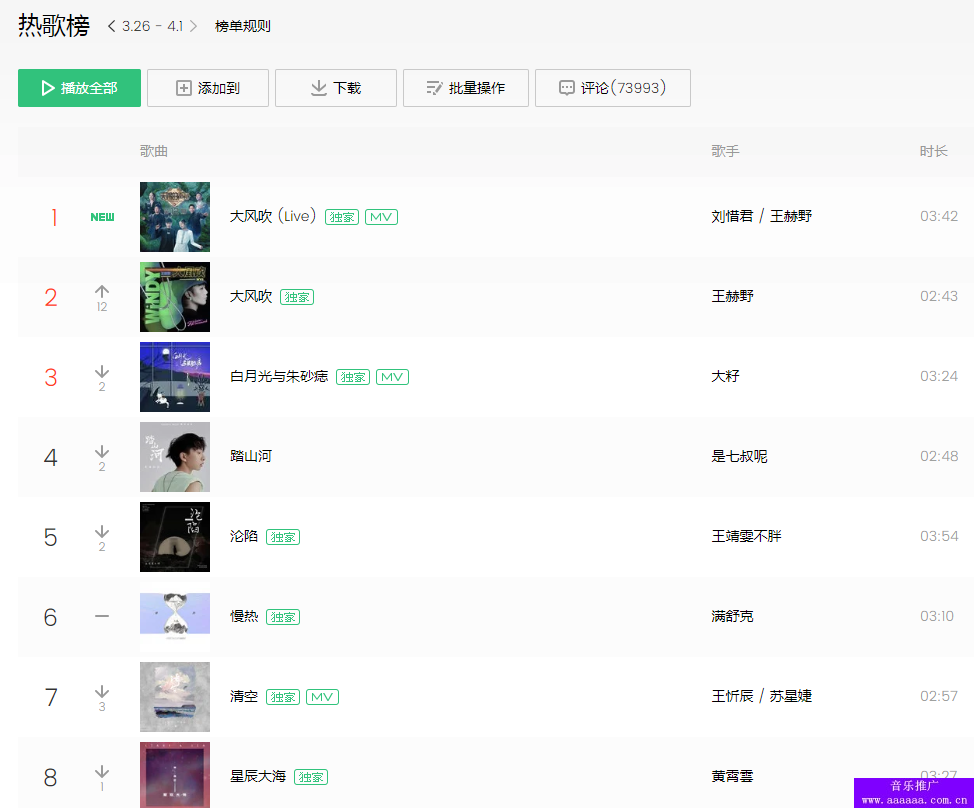
Task: Open 批量操作 batch operations
Action: click(x=466, y=88)
